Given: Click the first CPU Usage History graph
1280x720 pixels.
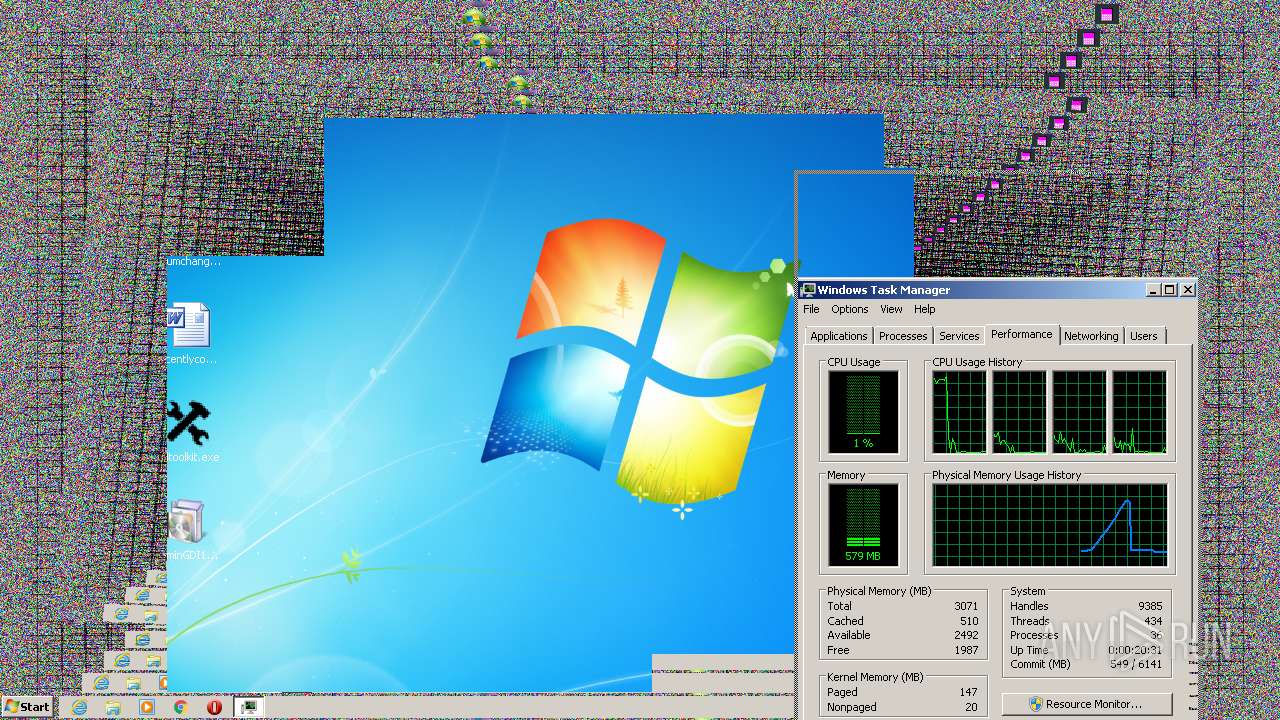Looking at the screenshot, I should pos(959,413).
